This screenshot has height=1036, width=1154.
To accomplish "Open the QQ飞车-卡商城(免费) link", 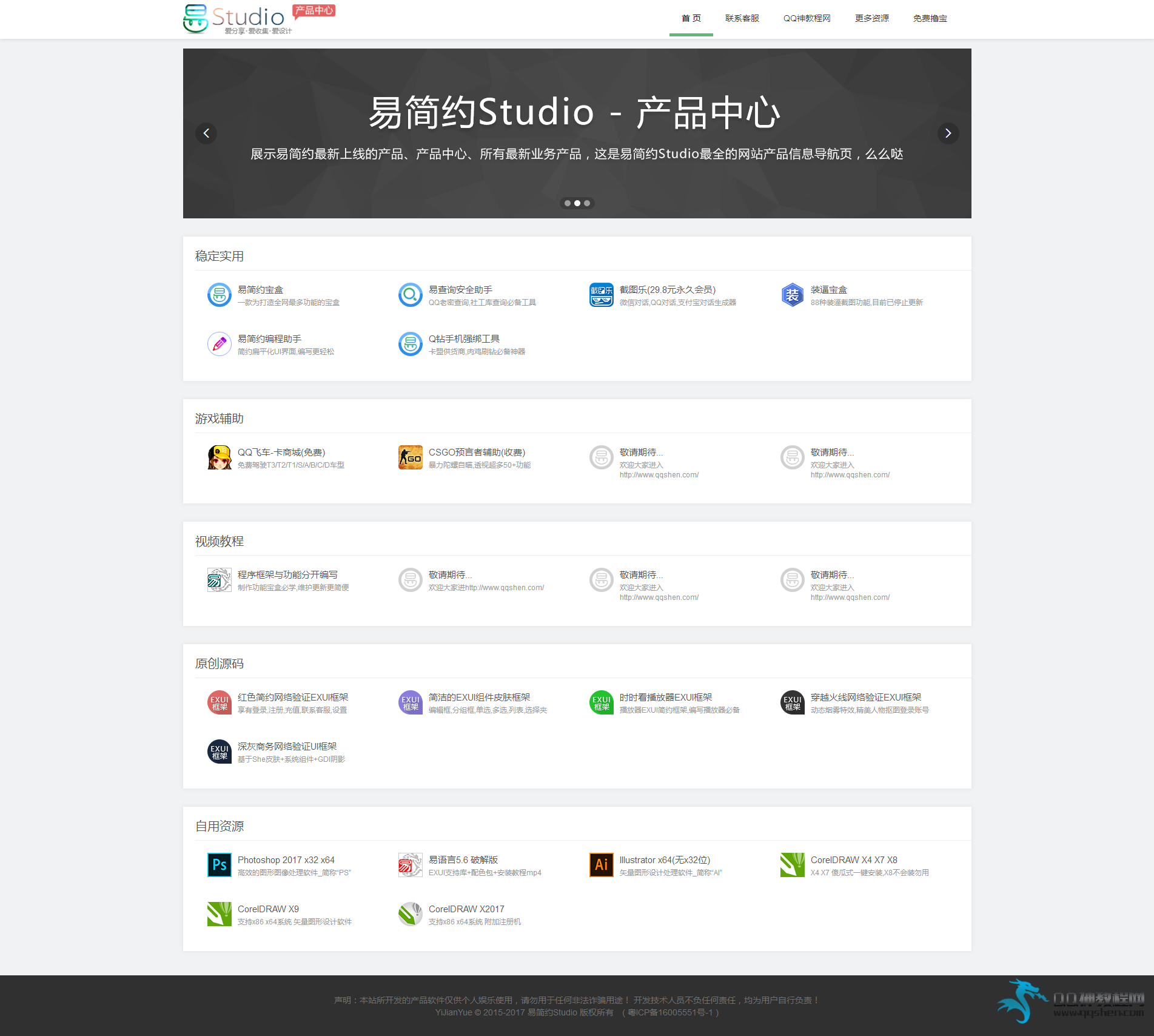I will coord(281,452).
